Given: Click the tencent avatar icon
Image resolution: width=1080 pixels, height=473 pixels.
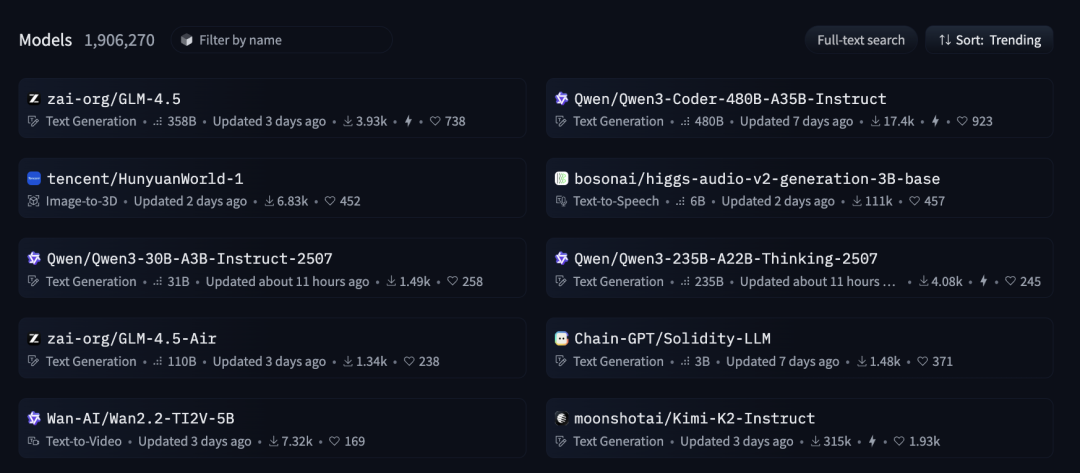Looking at the screenshot, I should (34, 179).
